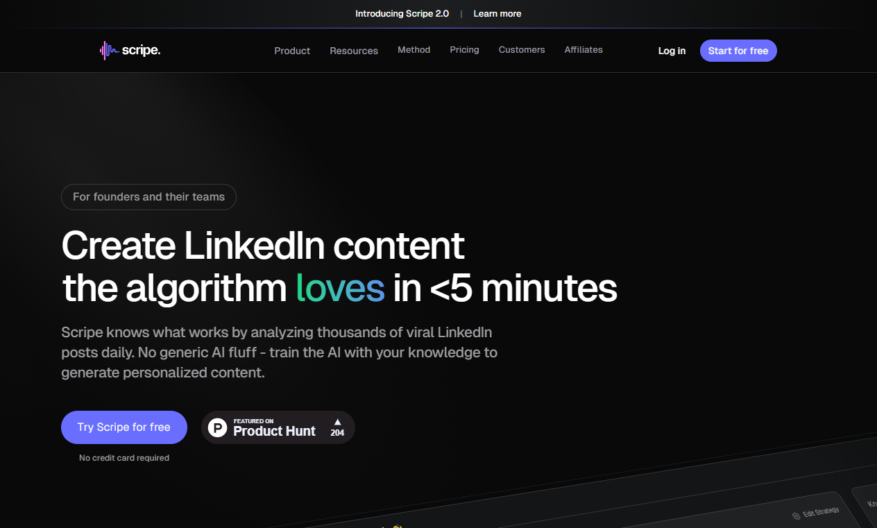Screen dimensions: 877x528
Task: Click the Log in link
Action: tap(672, 51)
